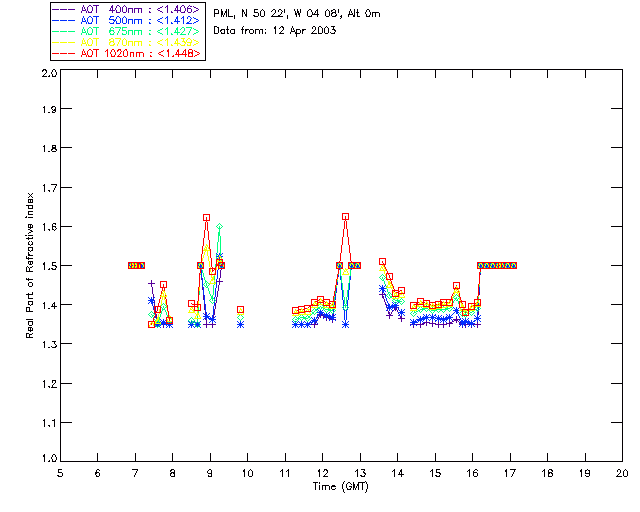The image size is (640, 512).
Task: Click the y-axis tick label 1.4
Action: (49, 305)
